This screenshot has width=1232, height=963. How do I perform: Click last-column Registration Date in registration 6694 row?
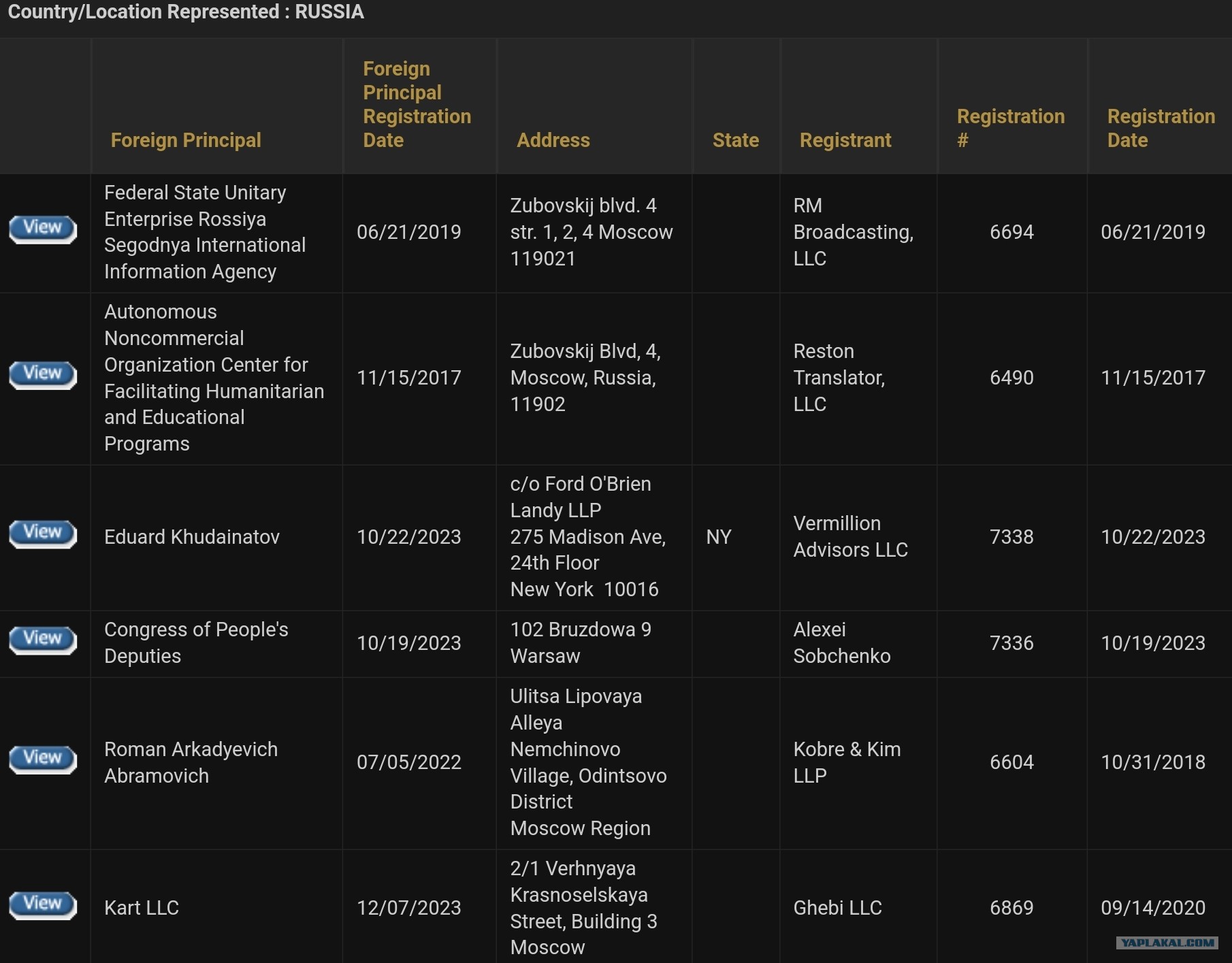(x=1153, y=232)
